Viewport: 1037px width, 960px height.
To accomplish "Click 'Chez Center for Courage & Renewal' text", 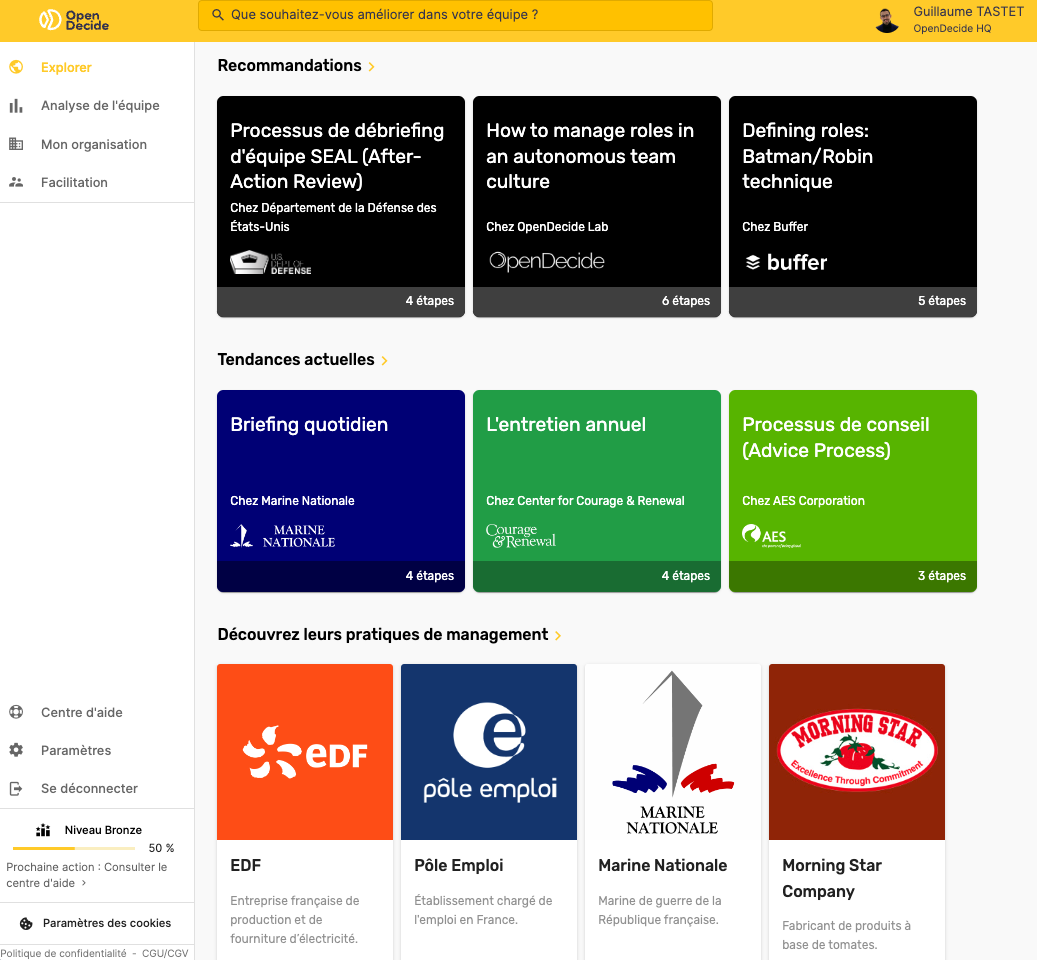I will [585, 500].
